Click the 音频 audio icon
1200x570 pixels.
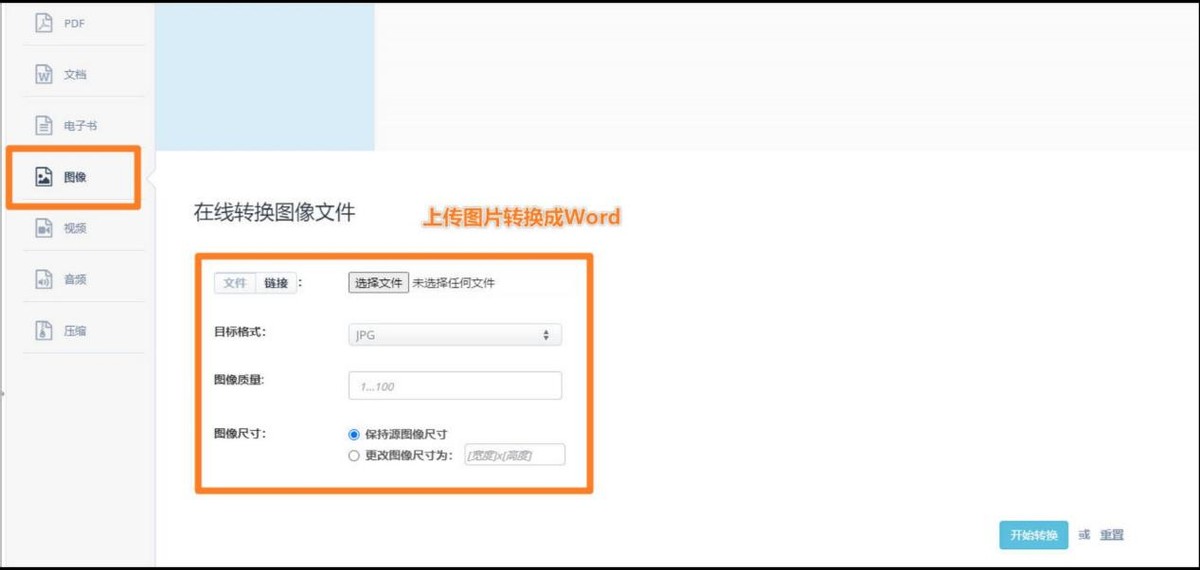44,279
